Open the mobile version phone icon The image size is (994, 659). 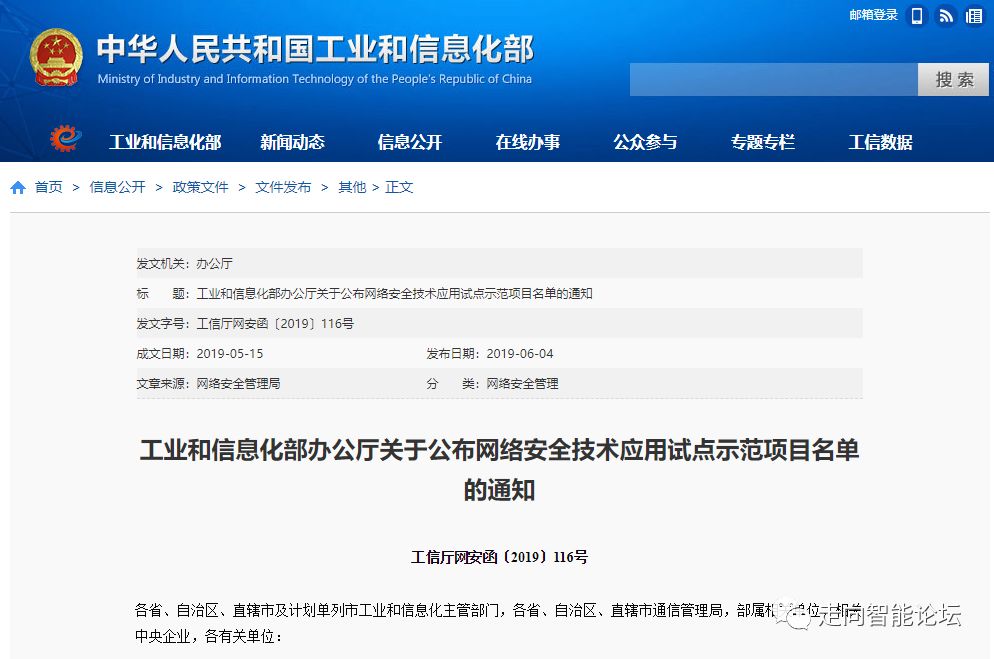click(917, 16)
